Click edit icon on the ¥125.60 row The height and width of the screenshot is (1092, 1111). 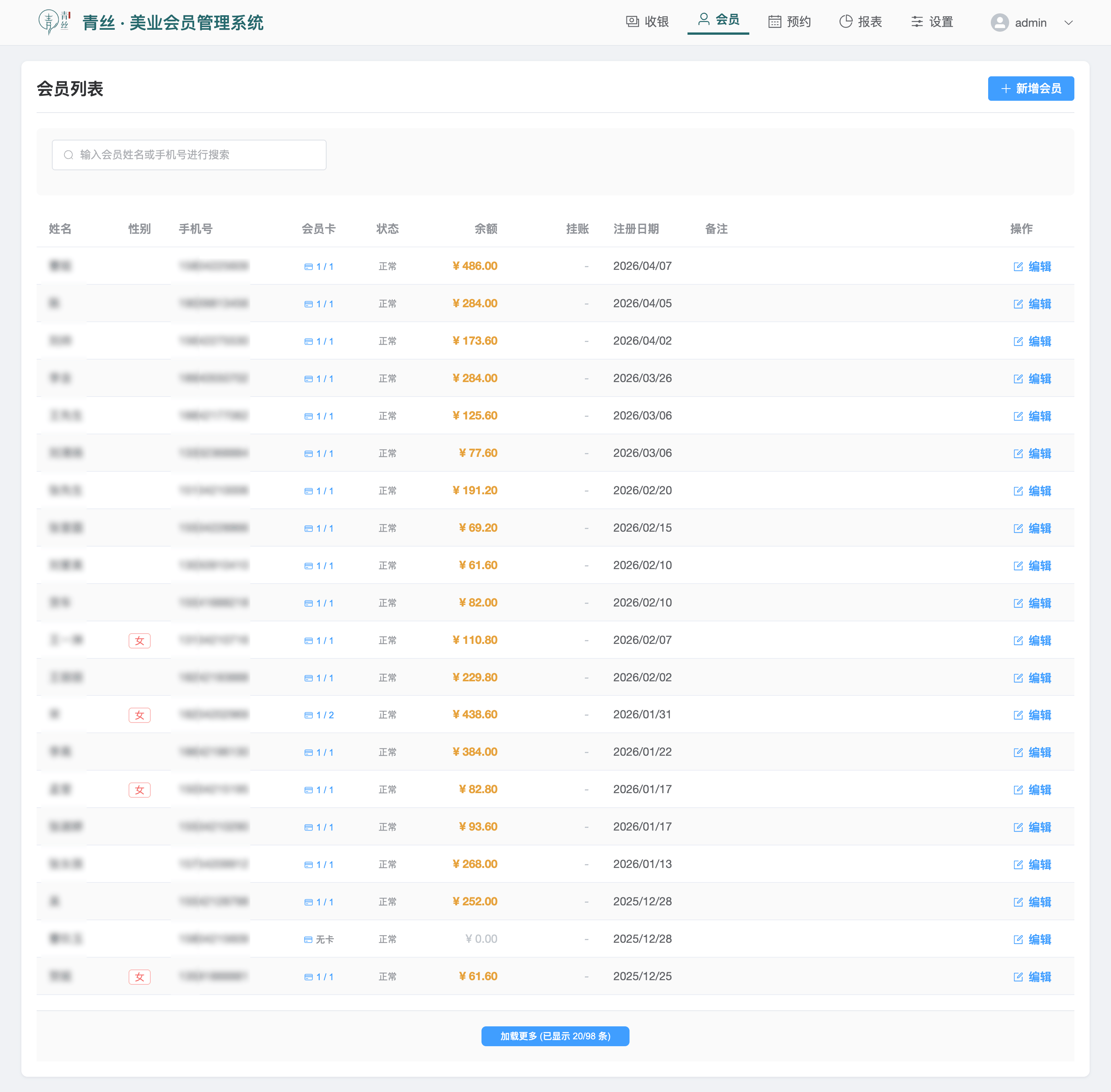coord(1018,416)
